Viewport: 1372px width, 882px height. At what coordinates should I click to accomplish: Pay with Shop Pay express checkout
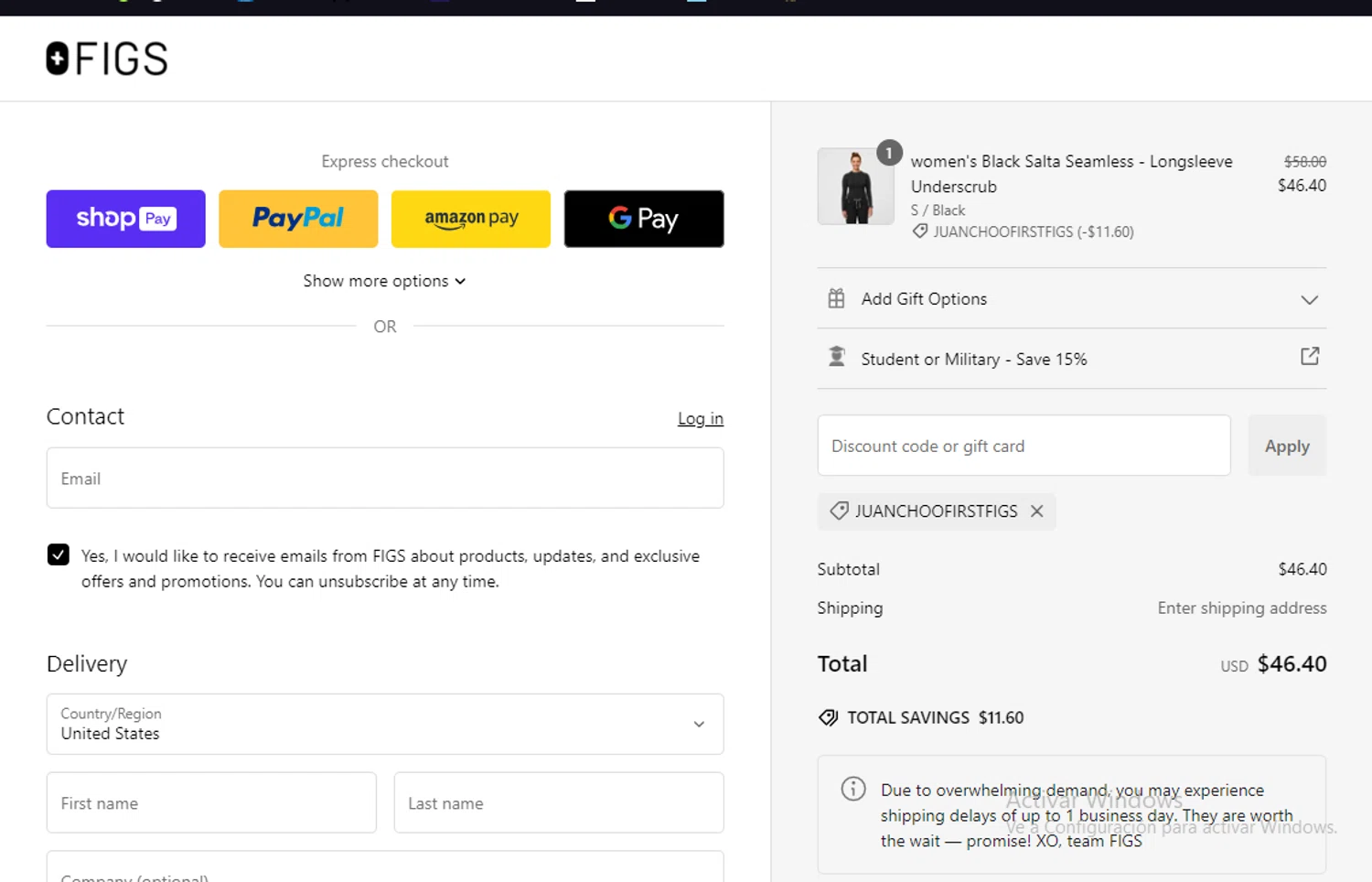tap(126, 219)
